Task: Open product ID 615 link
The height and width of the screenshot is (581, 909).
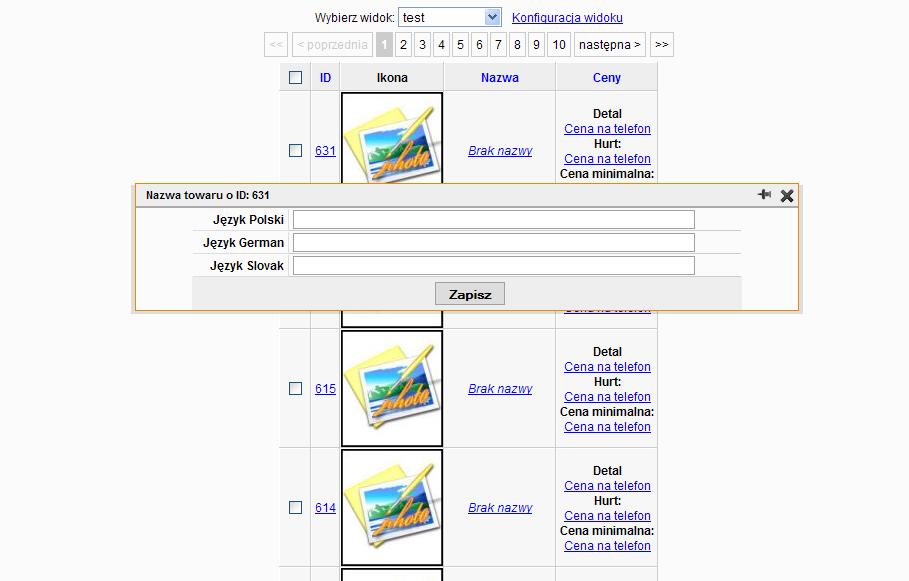Action: pyautogui.click(x=325, y=388)
